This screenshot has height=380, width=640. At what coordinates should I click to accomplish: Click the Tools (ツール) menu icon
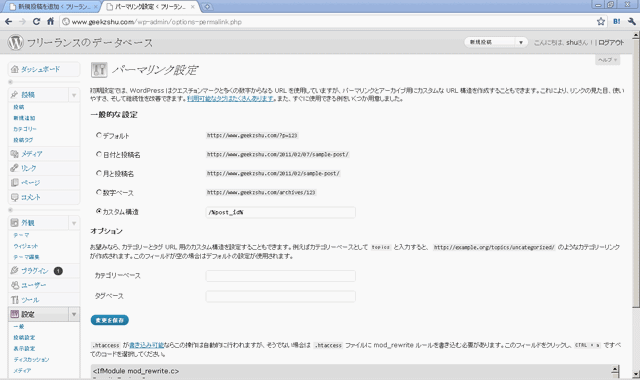click(x=14, y=300)
